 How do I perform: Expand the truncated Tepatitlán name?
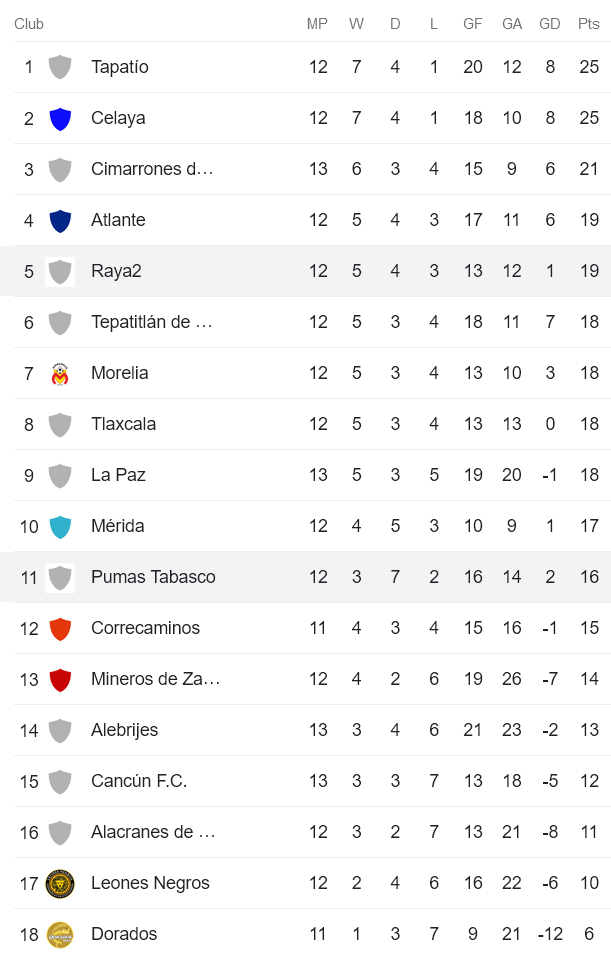(150, 322)
